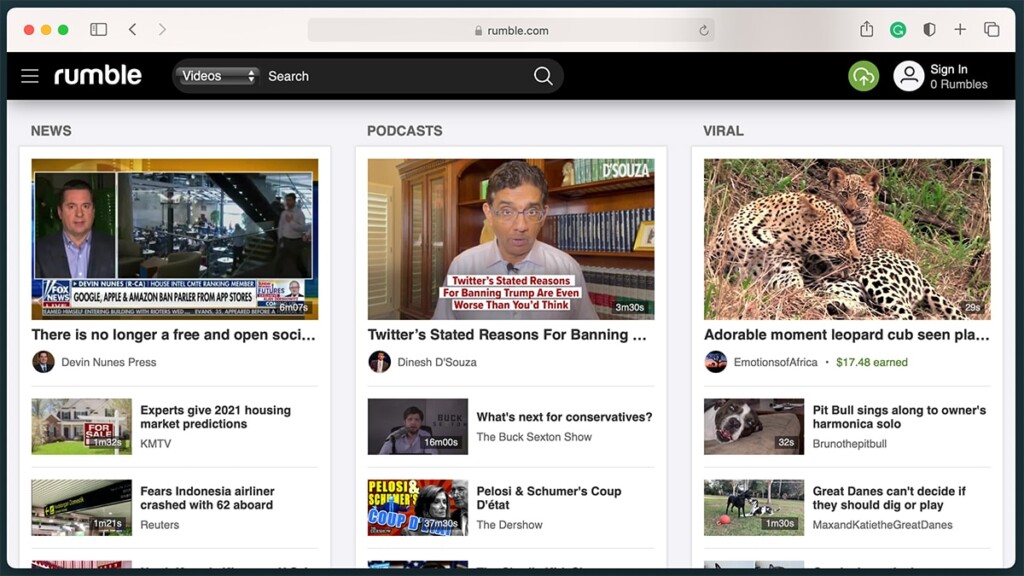Viewport: 1024px width, 576px height.
Task: Open the VIRAL category heading
Action: (723, 131)
